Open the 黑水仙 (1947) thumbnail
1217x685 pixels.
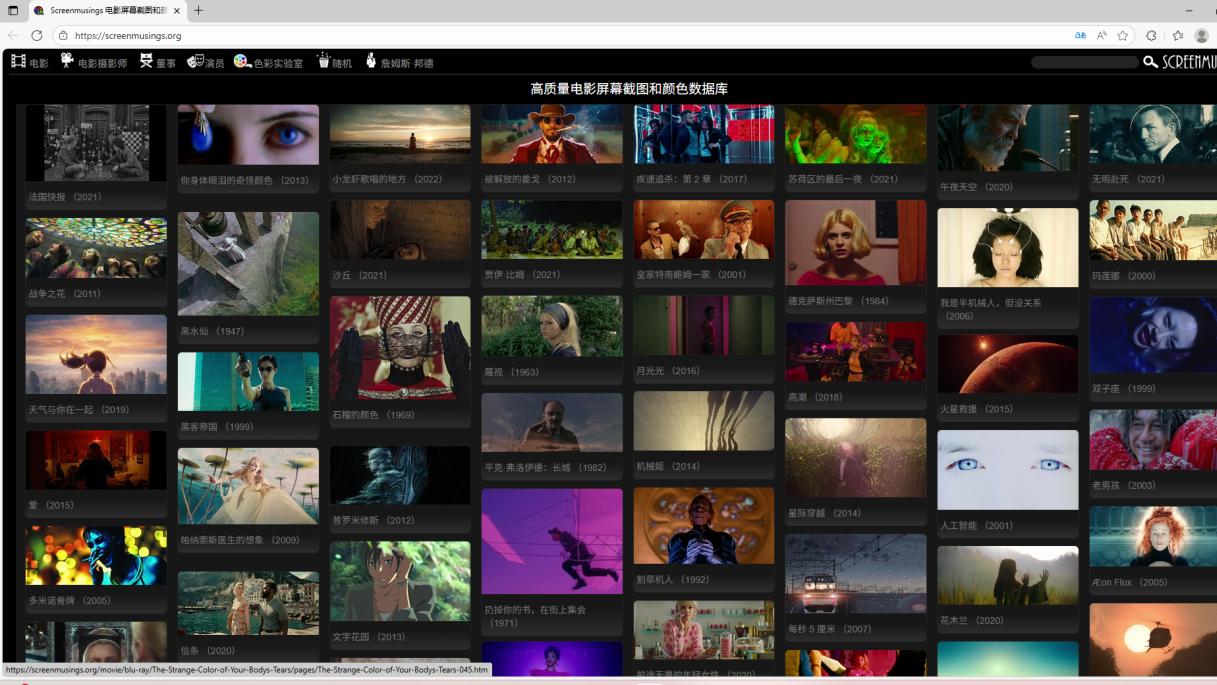(248, 264)
